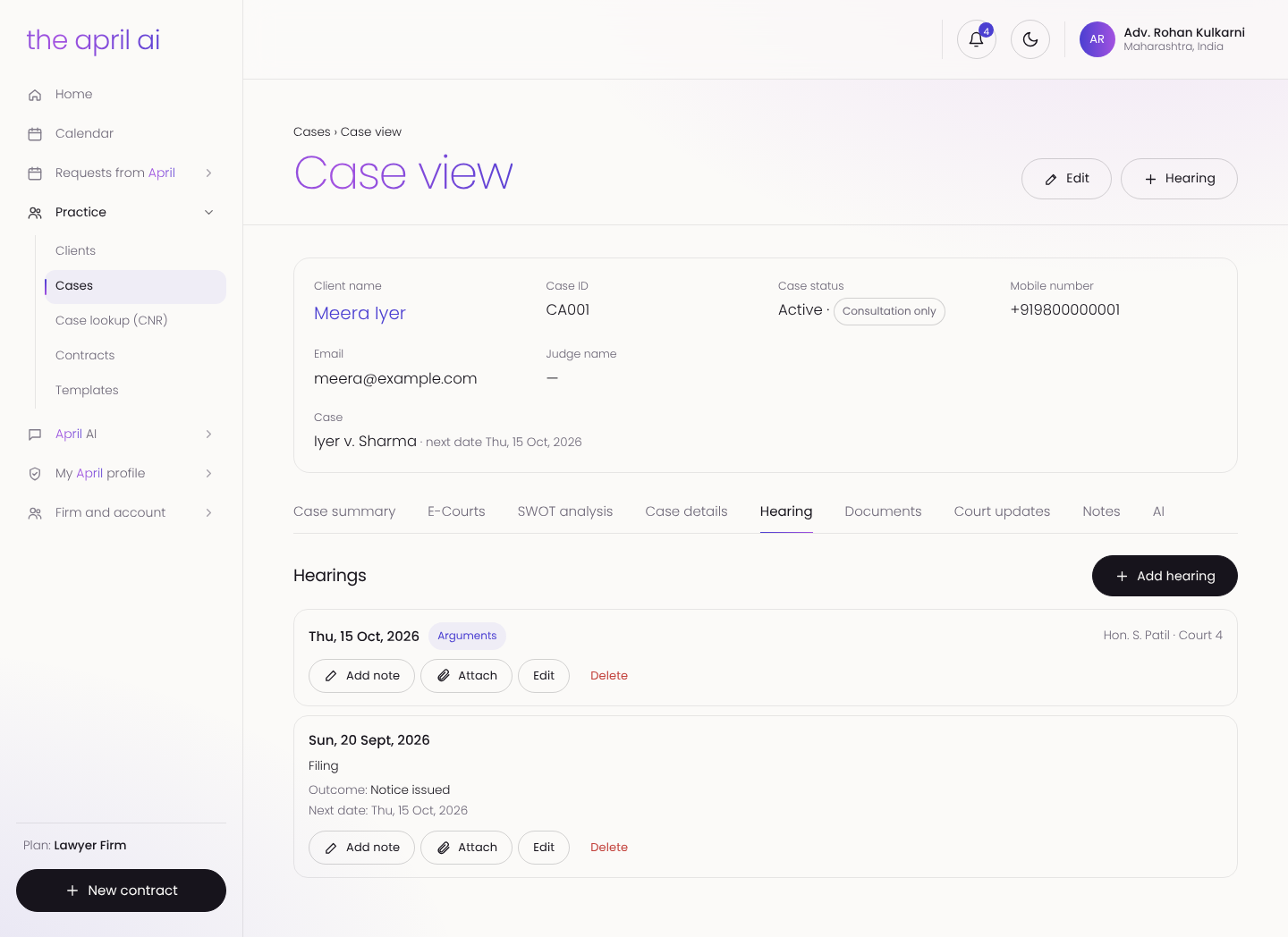The width and height of the screenshot is (1288, 937).
Task: Click the Hearing button in the page header
Action: tap(1179, 179)
